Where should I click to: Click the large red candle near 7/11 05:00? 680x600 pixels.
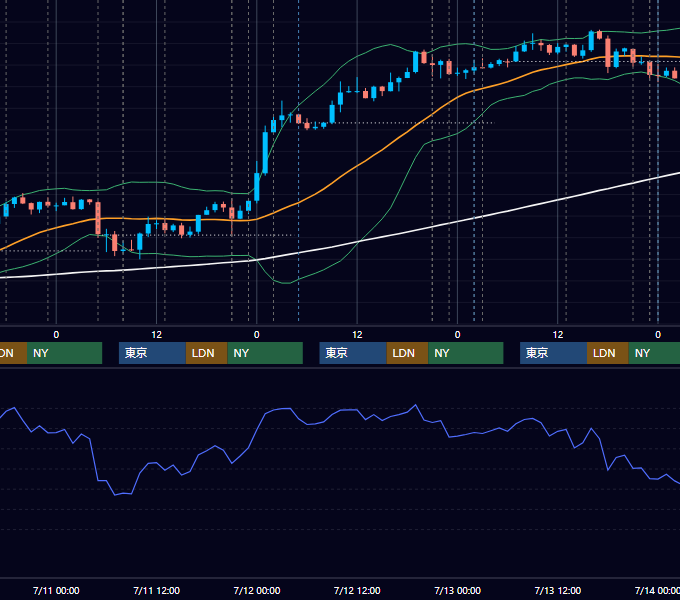coord(98,218)
